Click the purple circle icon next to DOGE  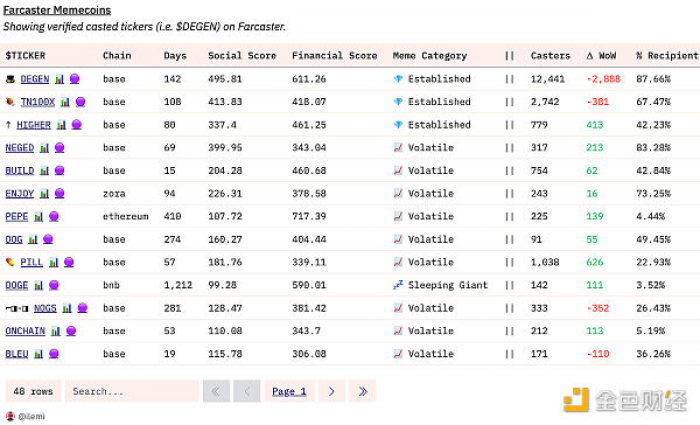pos(54,285)
